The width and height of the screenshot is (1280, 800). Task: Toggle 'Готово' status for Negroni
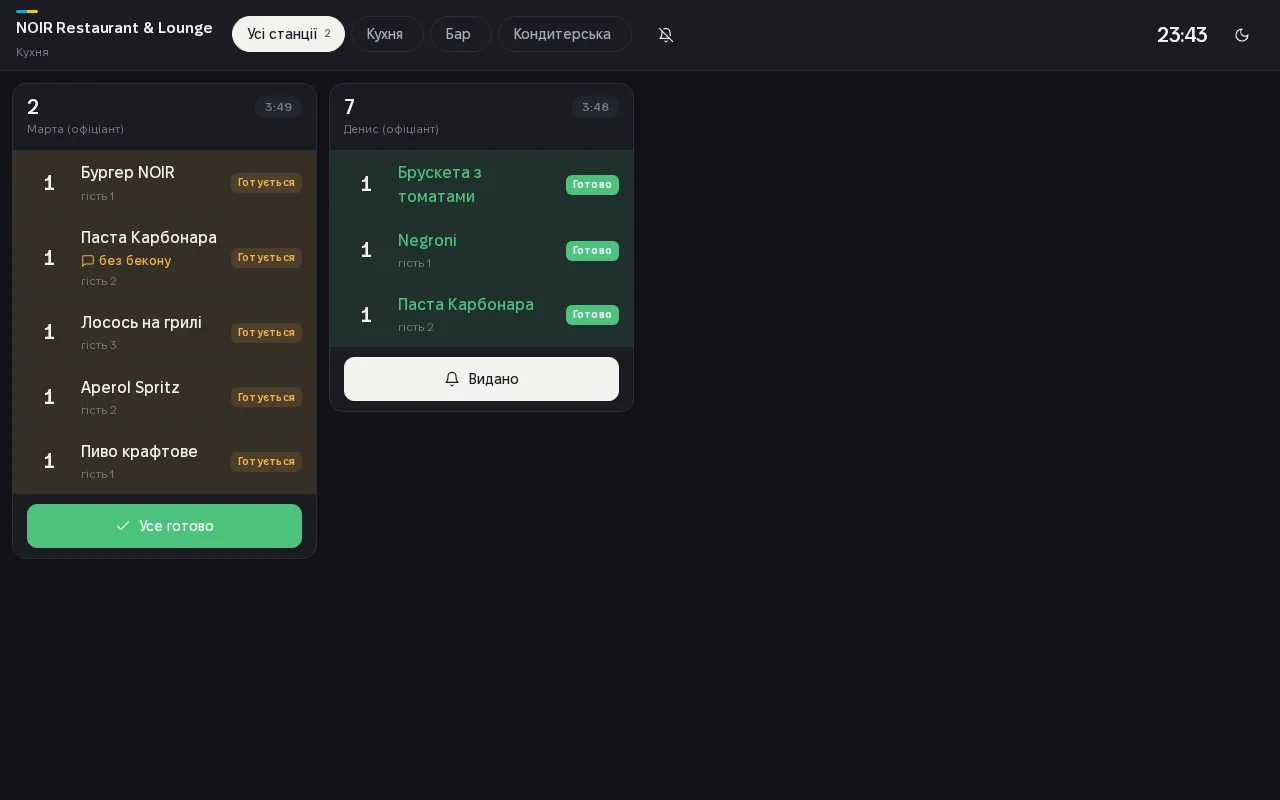pyautogui.click(x=592, y=251)
